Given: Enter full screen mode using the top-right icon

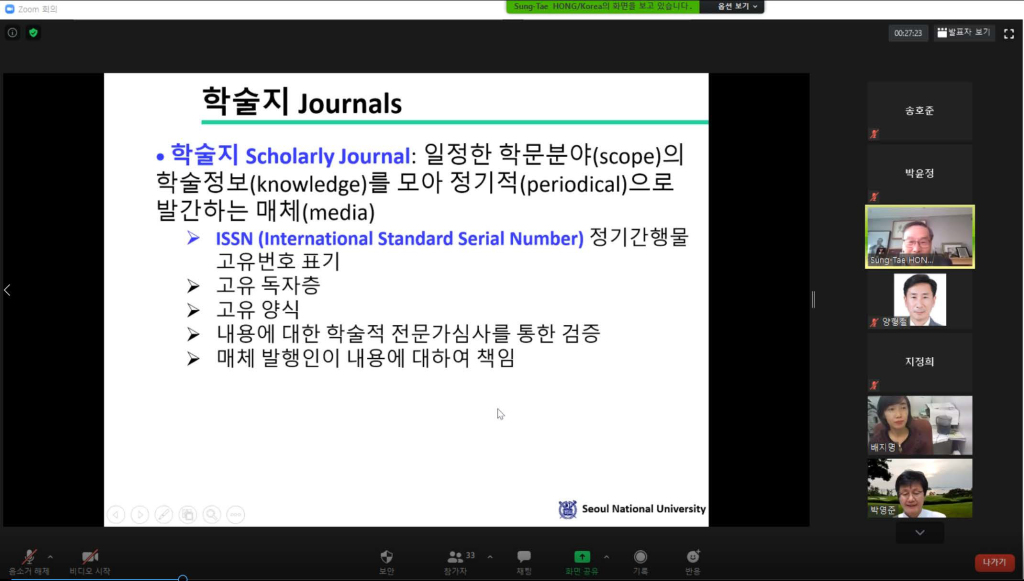Looking at the screenshot, I should click(x=1009, y=33).
